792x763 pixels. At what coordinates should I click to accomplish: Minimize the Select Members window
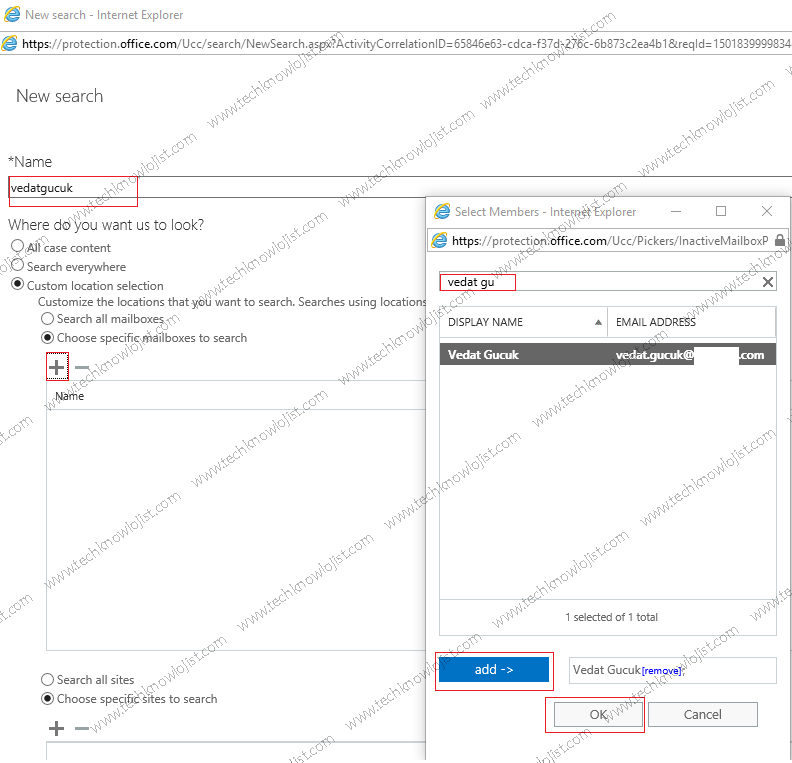(676, 211)
